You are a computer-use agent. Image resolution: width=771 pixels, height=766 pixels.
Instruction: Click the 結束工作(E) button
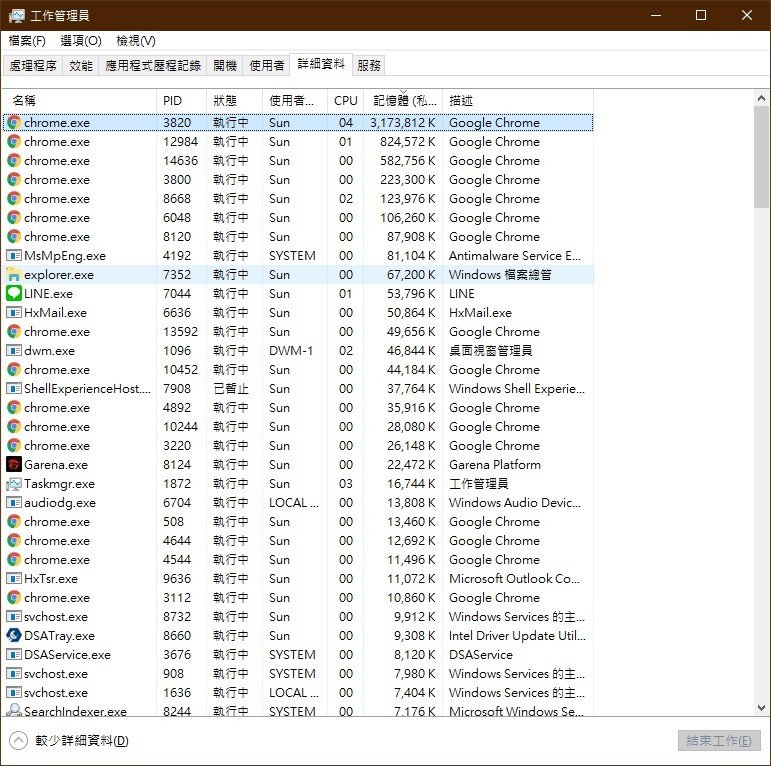click(x=719, y=740)
